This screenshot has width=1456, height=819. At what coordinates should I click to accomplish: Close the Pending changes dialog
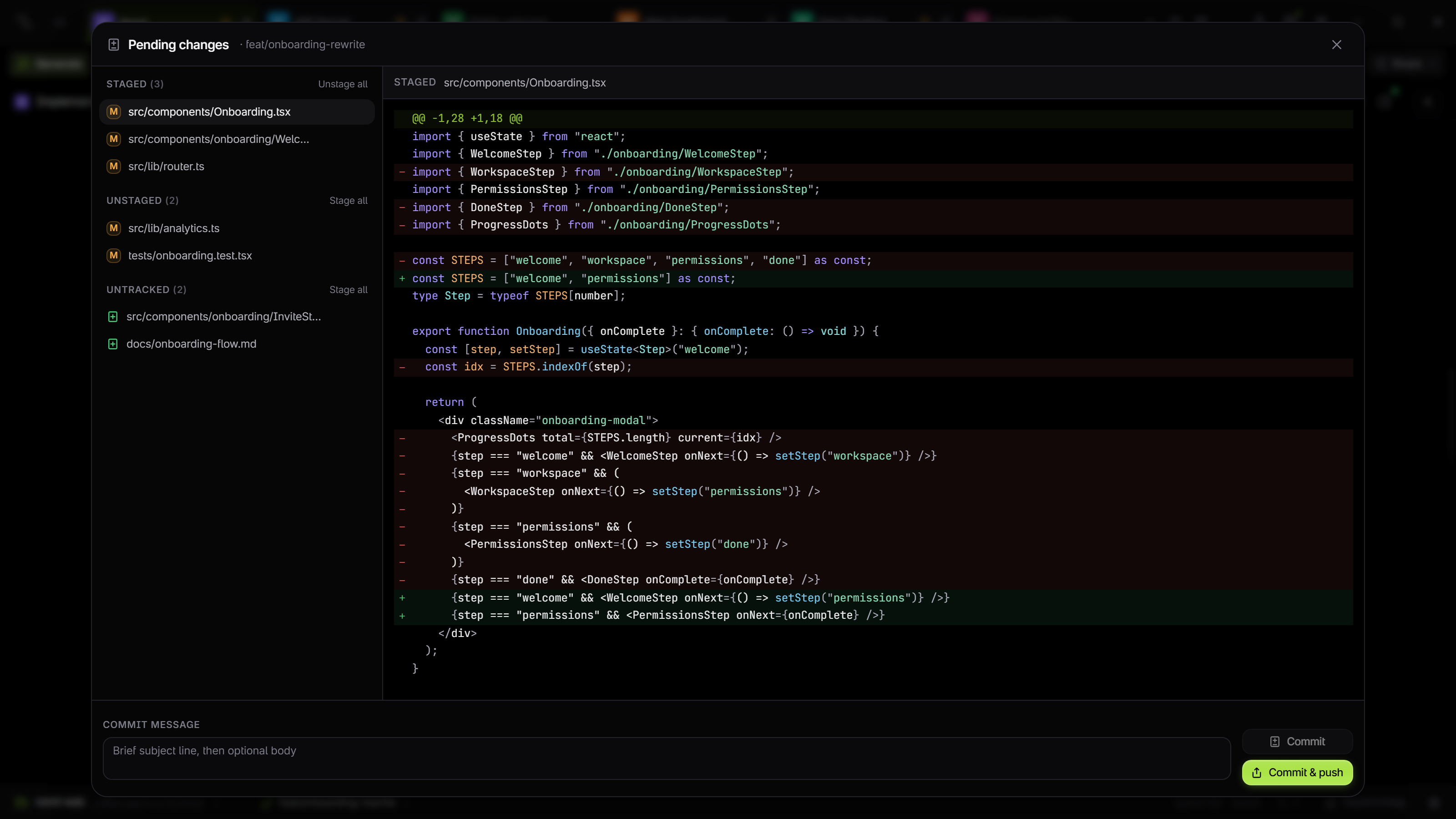click(x=1336, y=45)
